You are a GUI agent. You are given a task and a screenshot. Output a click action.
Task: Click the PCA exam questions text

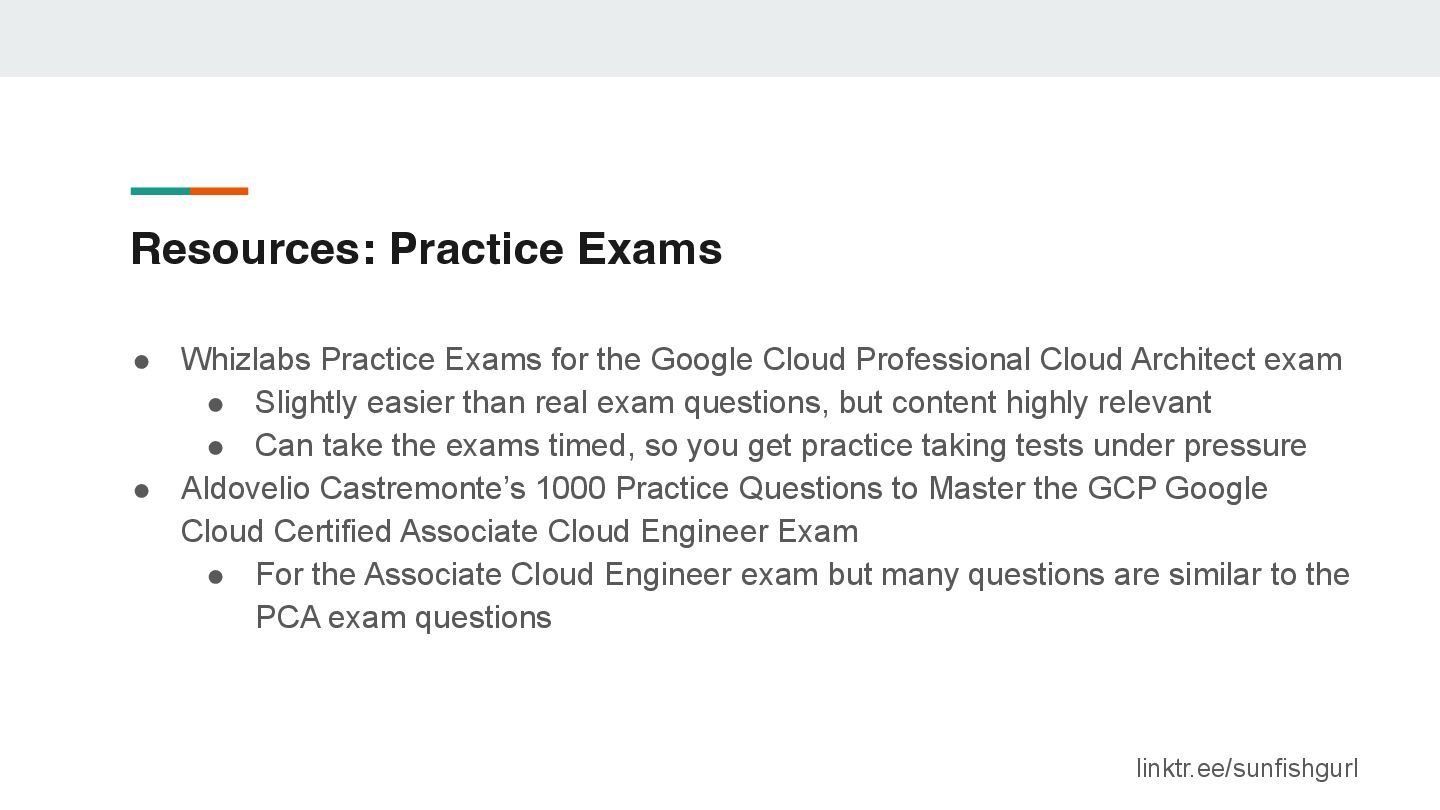404,617
